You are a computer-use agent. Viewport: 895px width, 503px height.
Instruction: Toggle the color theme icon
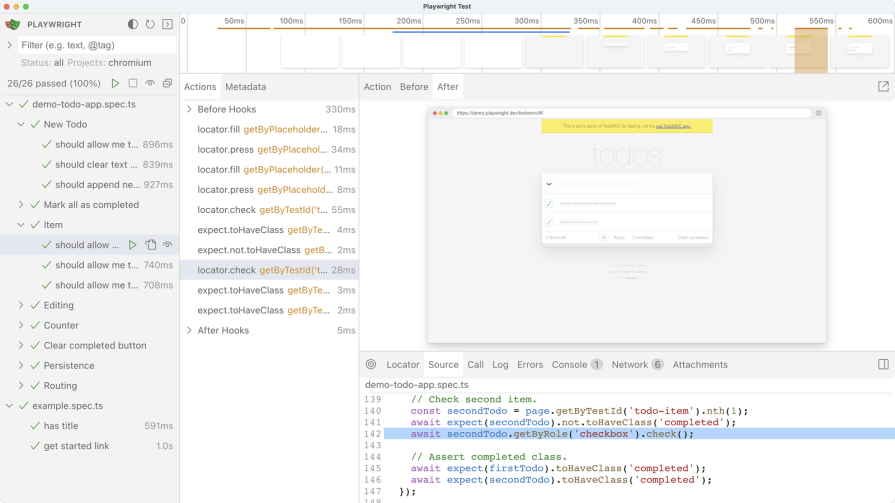click(133, 24)
